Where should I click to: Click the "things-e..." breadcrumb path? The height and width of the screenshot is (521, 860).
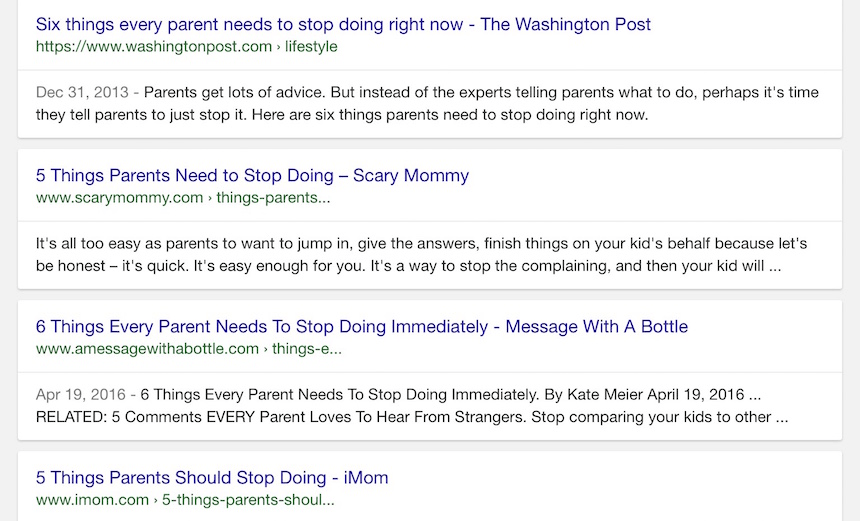307,349
